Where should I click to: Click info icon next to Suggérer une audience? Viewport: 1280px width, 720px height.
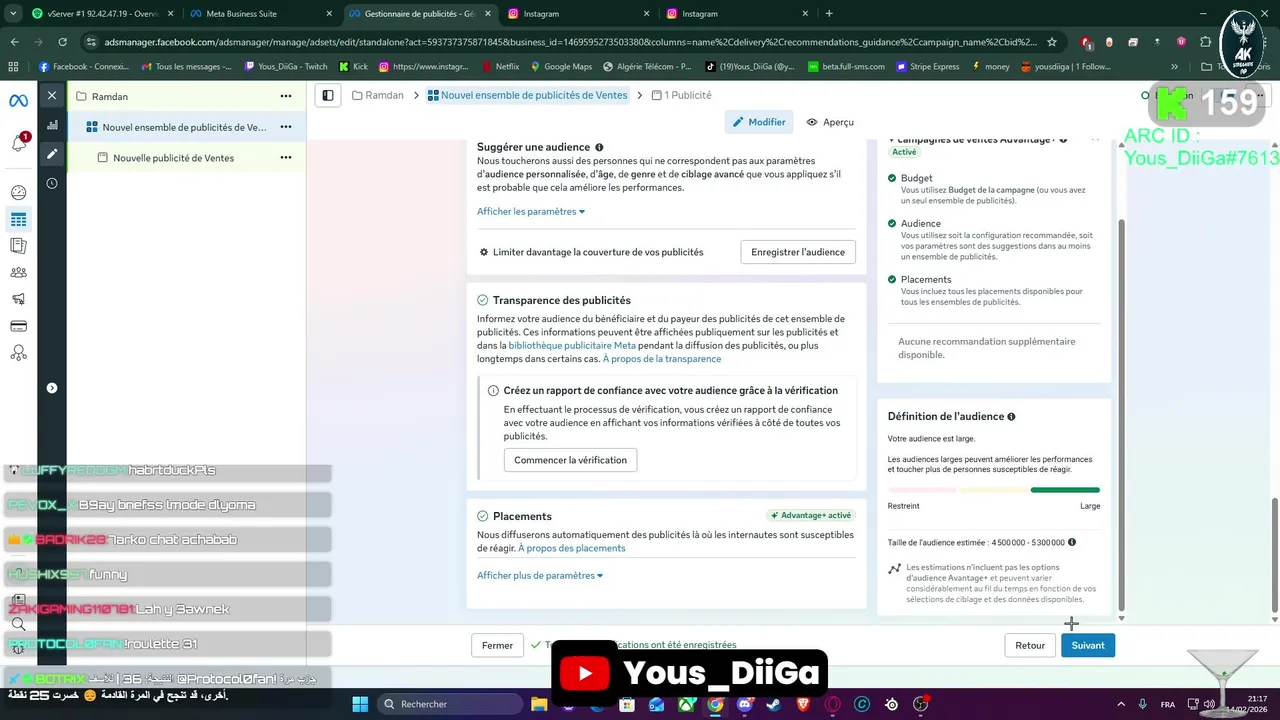pos(599,147)
